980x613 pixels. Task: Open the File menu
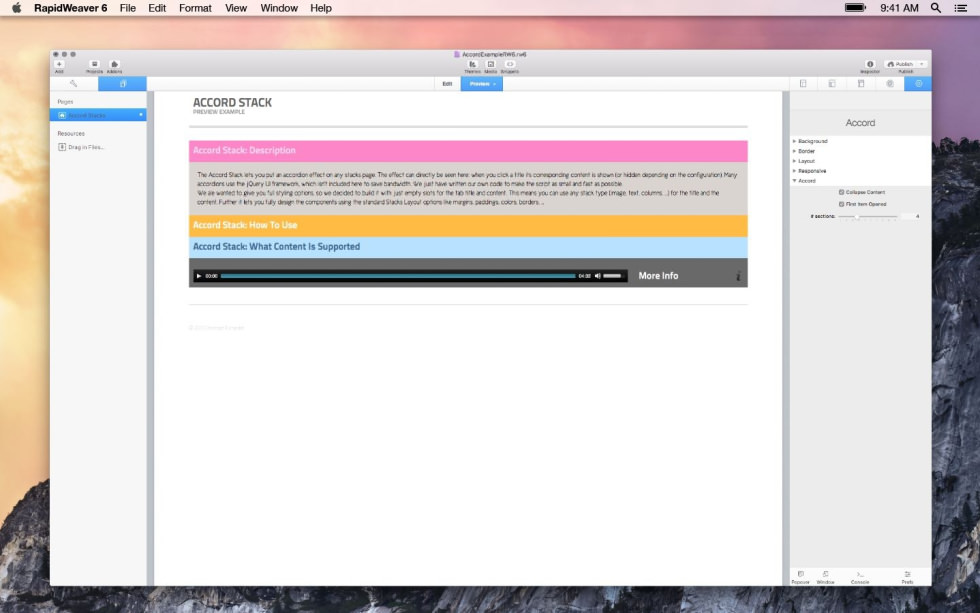click(x=128, y=8)
